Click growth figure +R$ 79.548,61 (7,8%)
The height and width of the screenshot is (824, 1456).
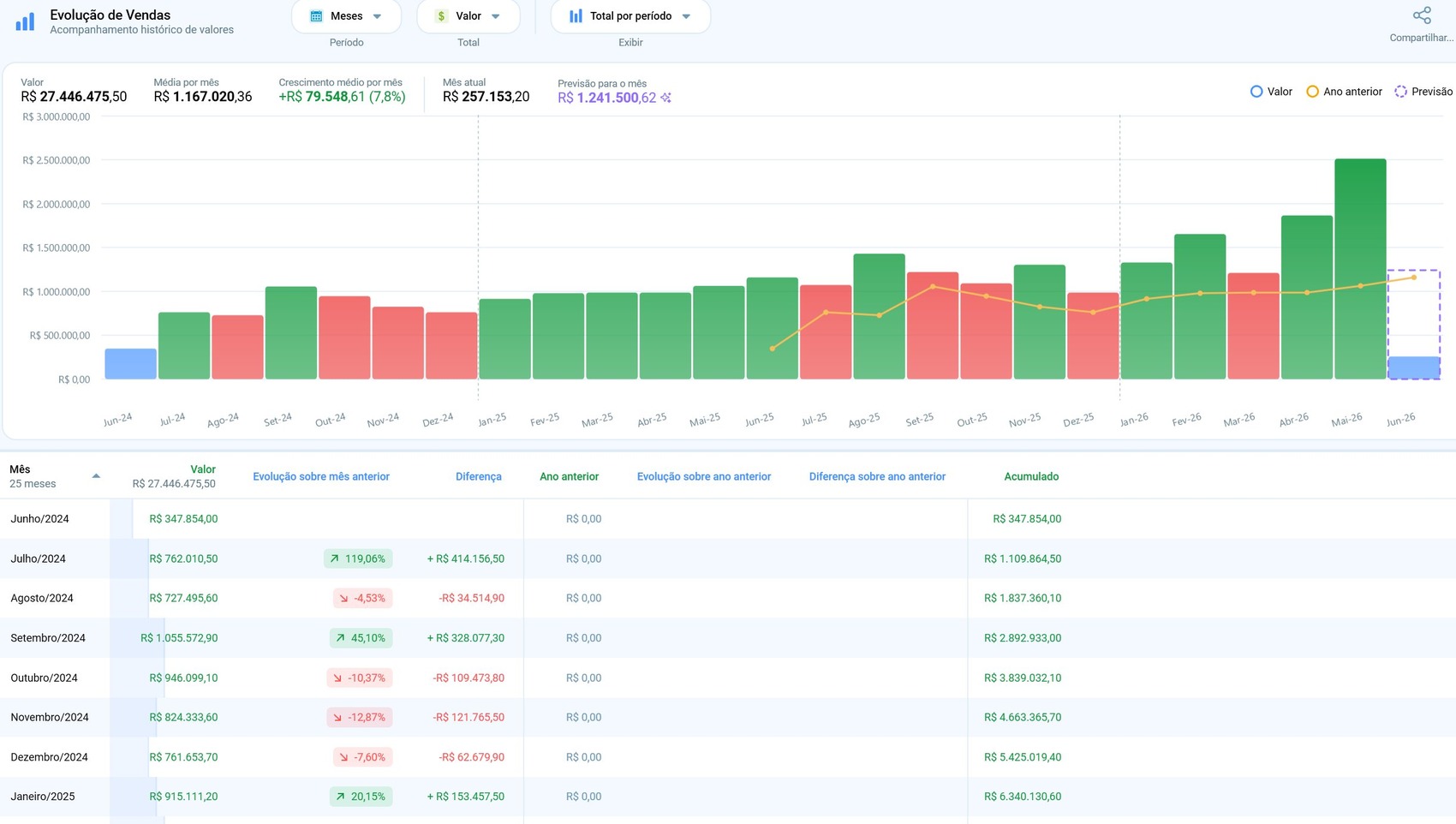pos(342,97)
